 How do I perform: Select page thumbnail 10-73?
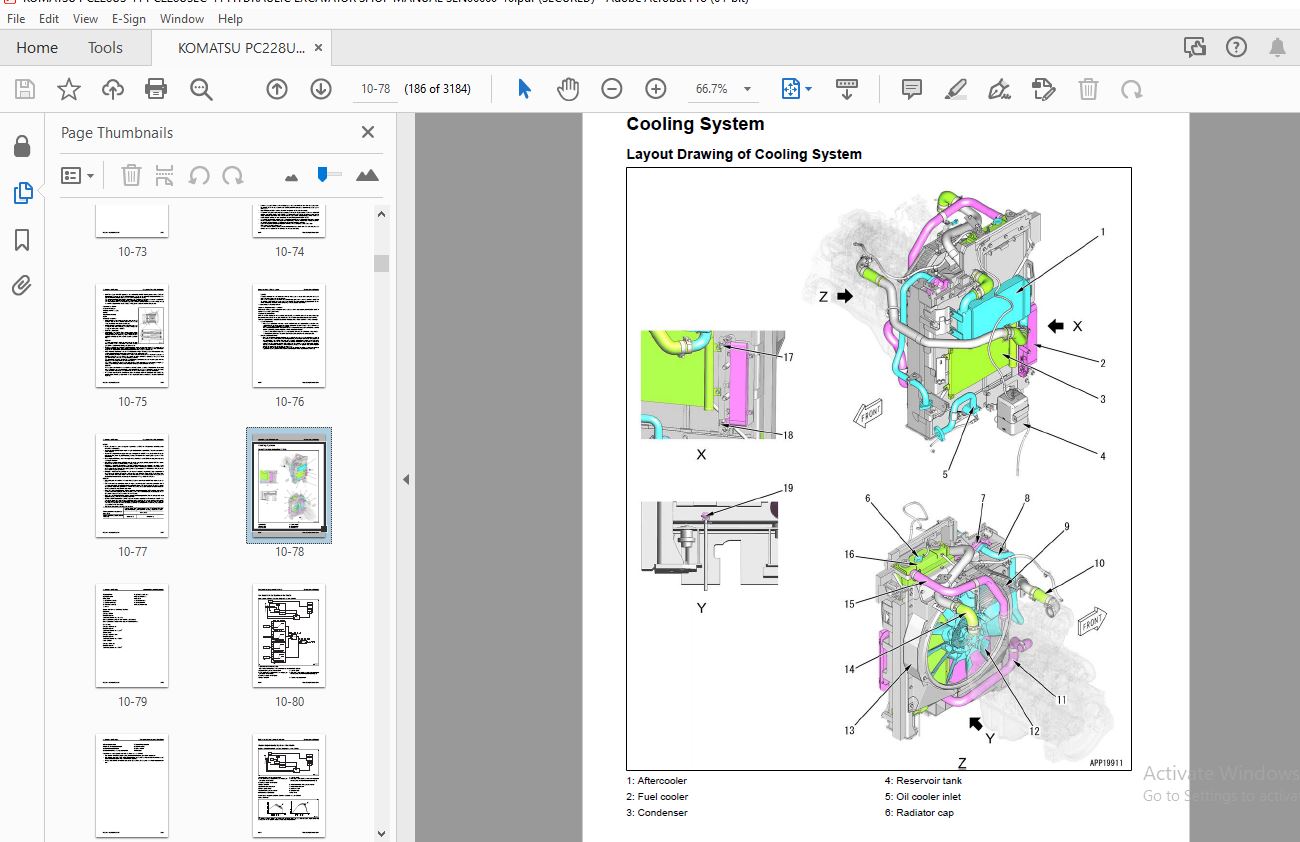(x=132, y=221)
